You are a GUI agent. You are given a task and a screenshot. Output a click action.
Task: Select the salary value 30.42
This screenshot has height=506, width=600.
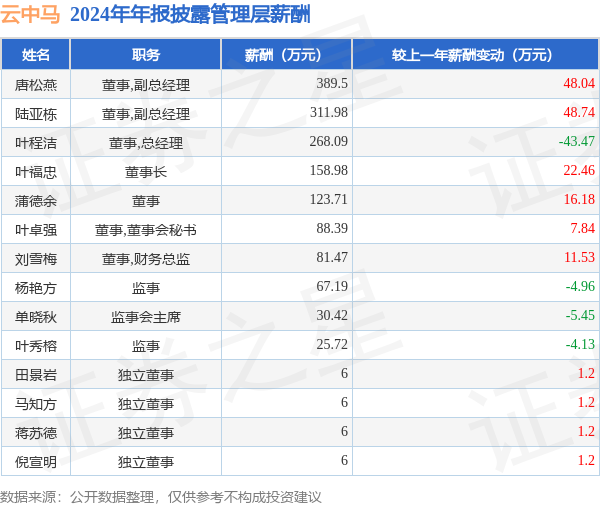coord(332,315)
